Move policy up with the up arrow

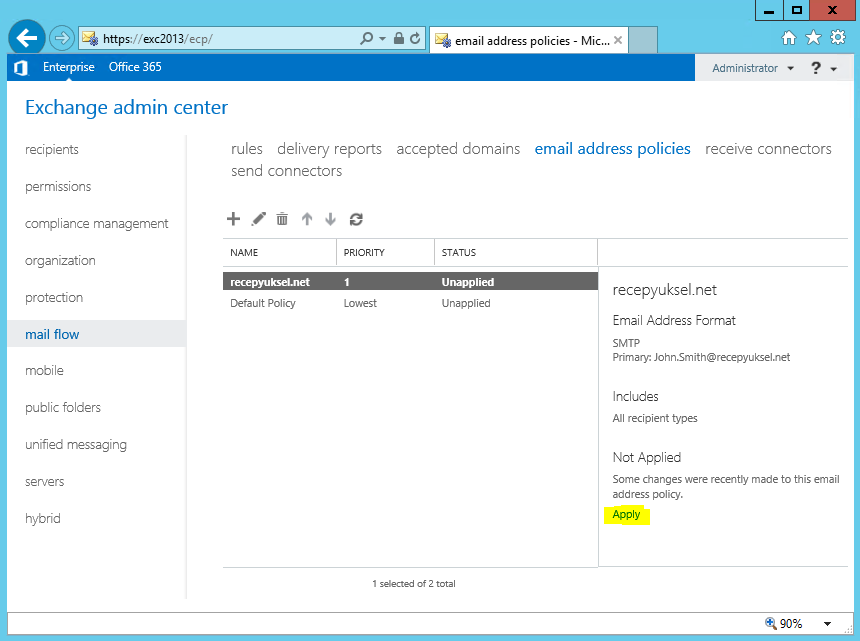[x=307, y=219]
